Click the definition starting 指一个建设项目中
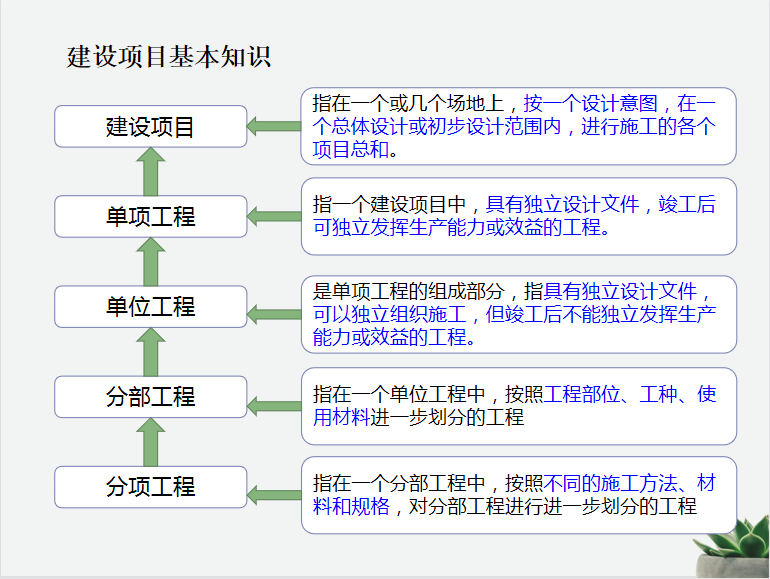The width and height of the screenshot is (770, 579). click(519, 217)
